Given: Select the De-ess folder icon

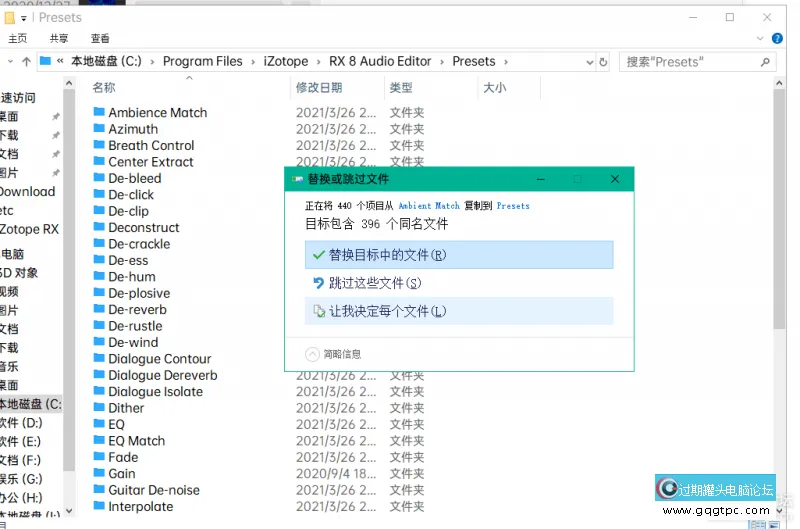Looking at the screenshot, I should click(x=99, y=260).
